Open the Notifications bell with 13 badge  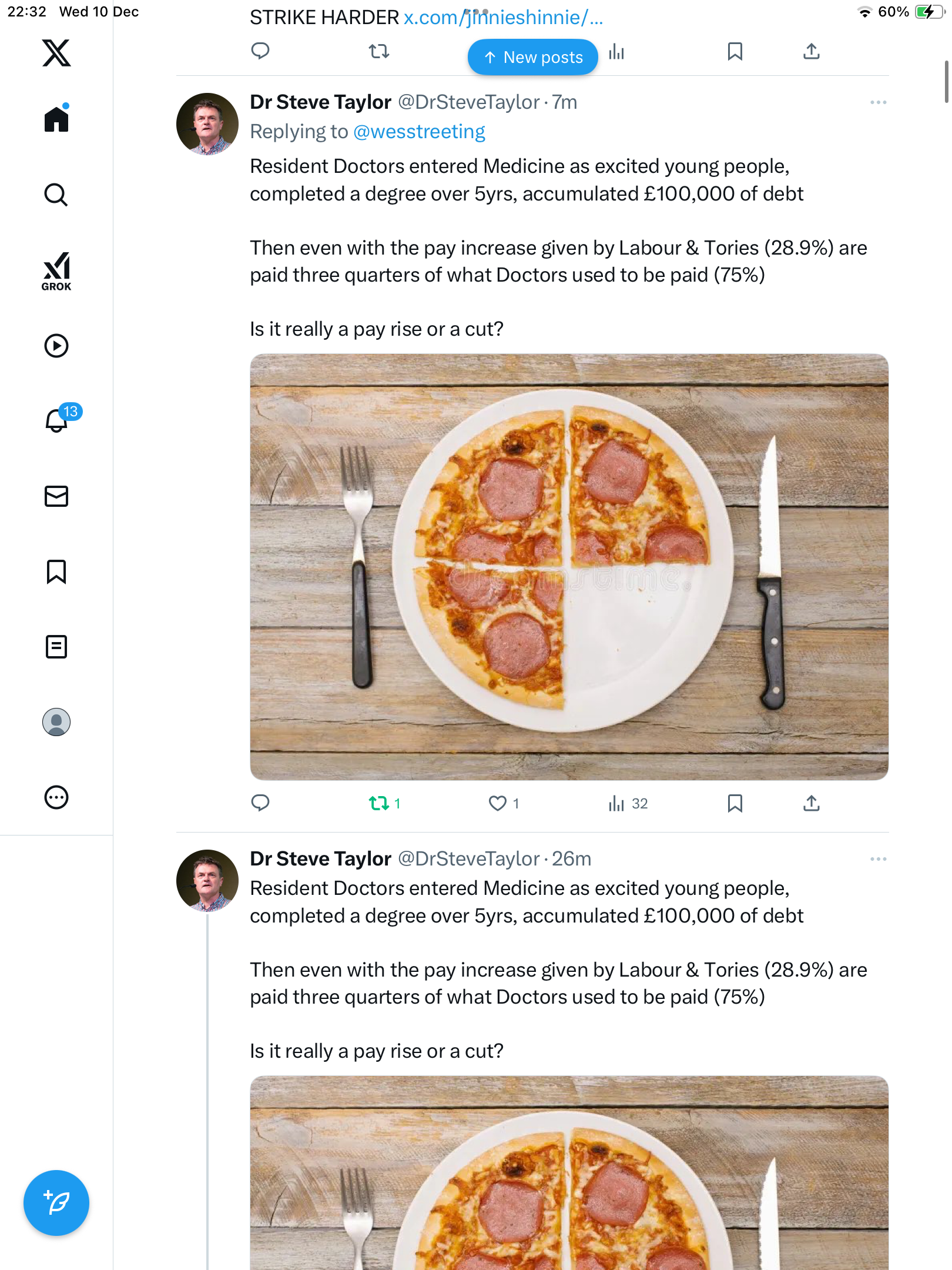point(57,420)
